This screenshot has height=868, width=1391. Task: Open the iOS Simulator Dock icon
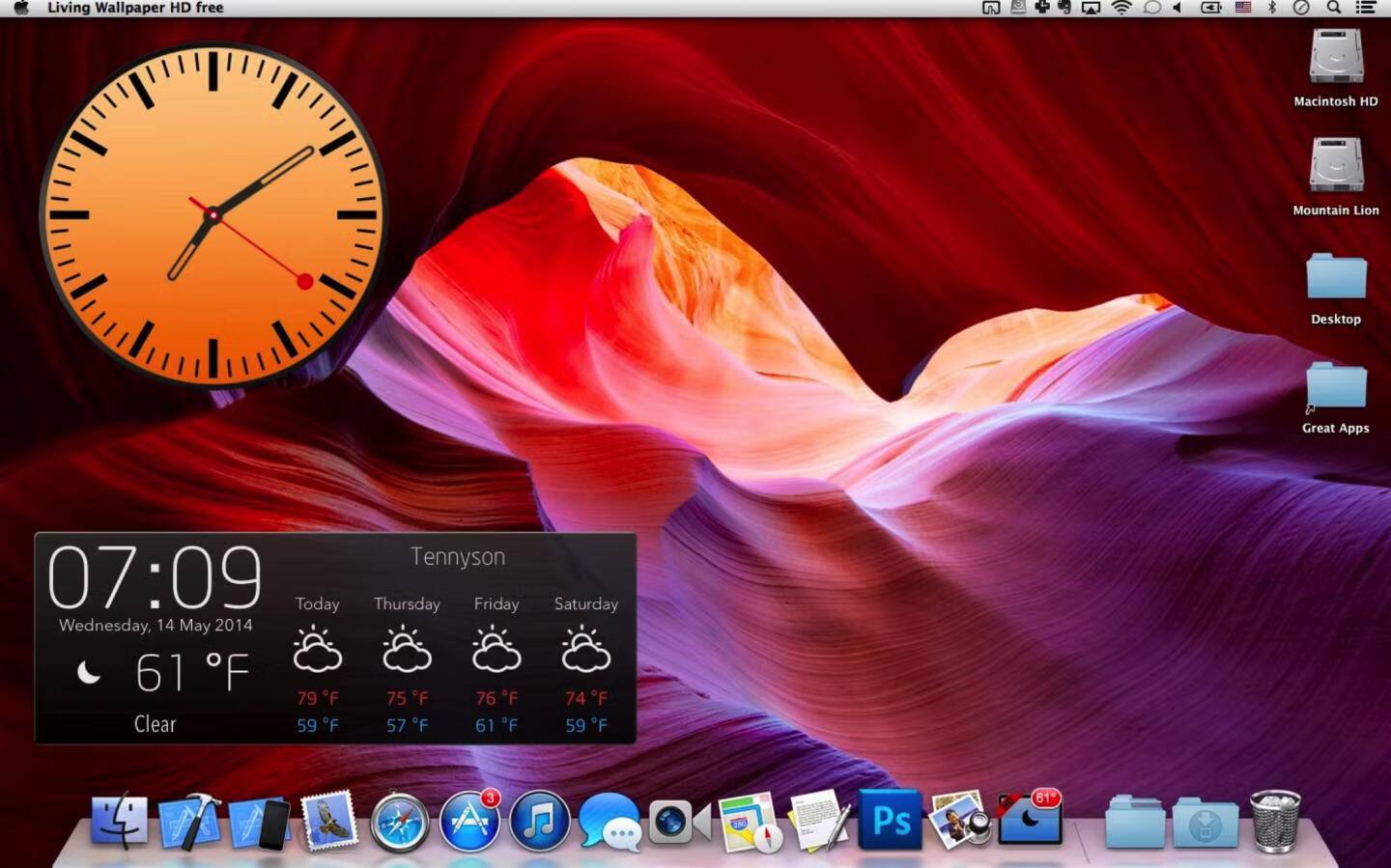click(260, 824)
